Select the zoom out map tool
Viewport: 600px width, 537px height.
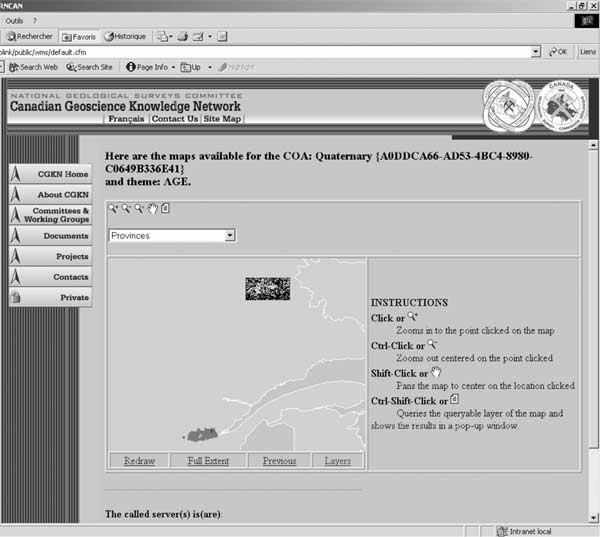127,209
